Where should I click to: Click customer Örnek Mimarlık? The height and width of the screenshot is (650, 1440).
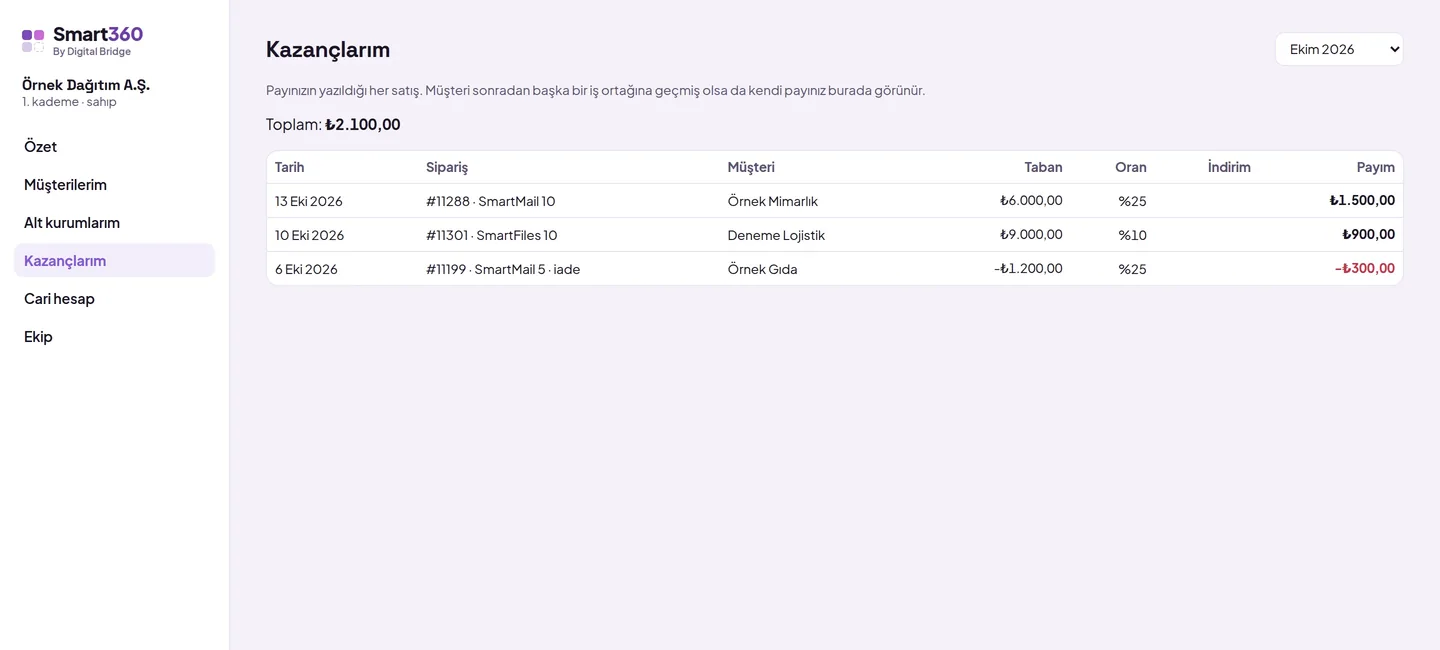click(773, 201)
